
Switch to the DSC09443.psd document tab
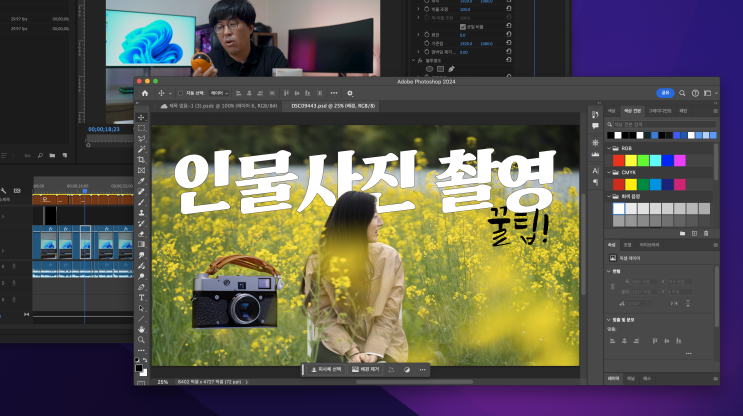pos(333,106)
